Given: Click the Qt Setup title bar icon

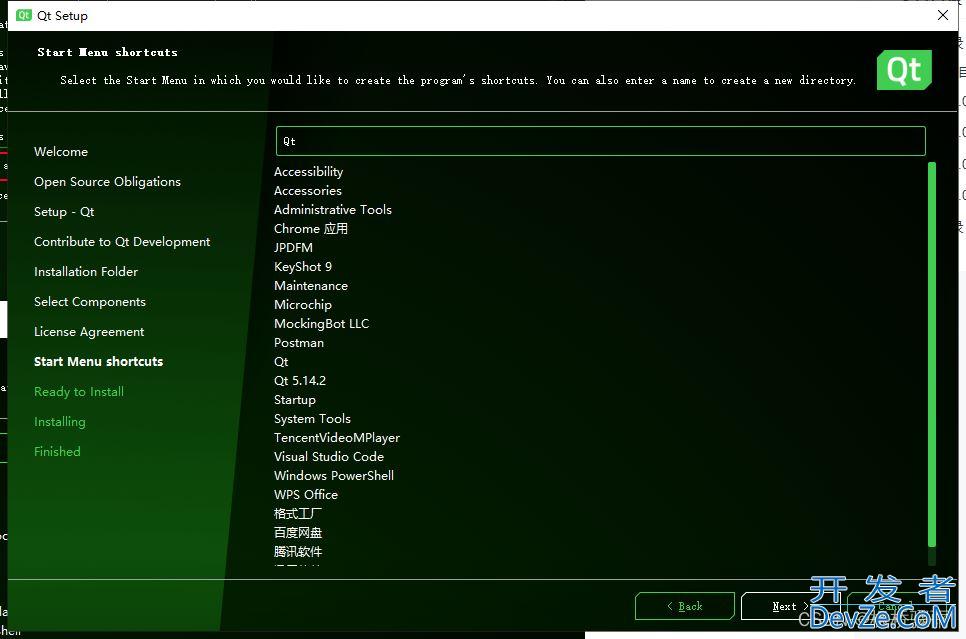Looking at the screenshot, I should point(23,15).
